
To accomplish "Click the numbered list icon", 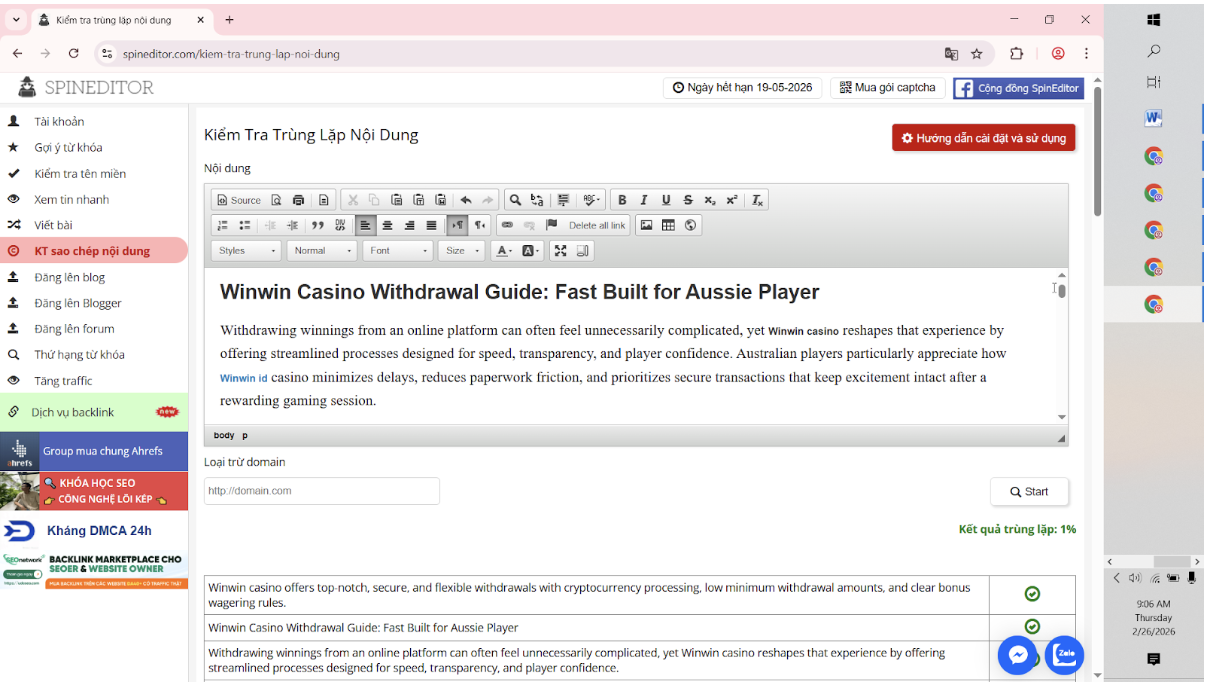I will pyautogui.click(x=223, y=225).
